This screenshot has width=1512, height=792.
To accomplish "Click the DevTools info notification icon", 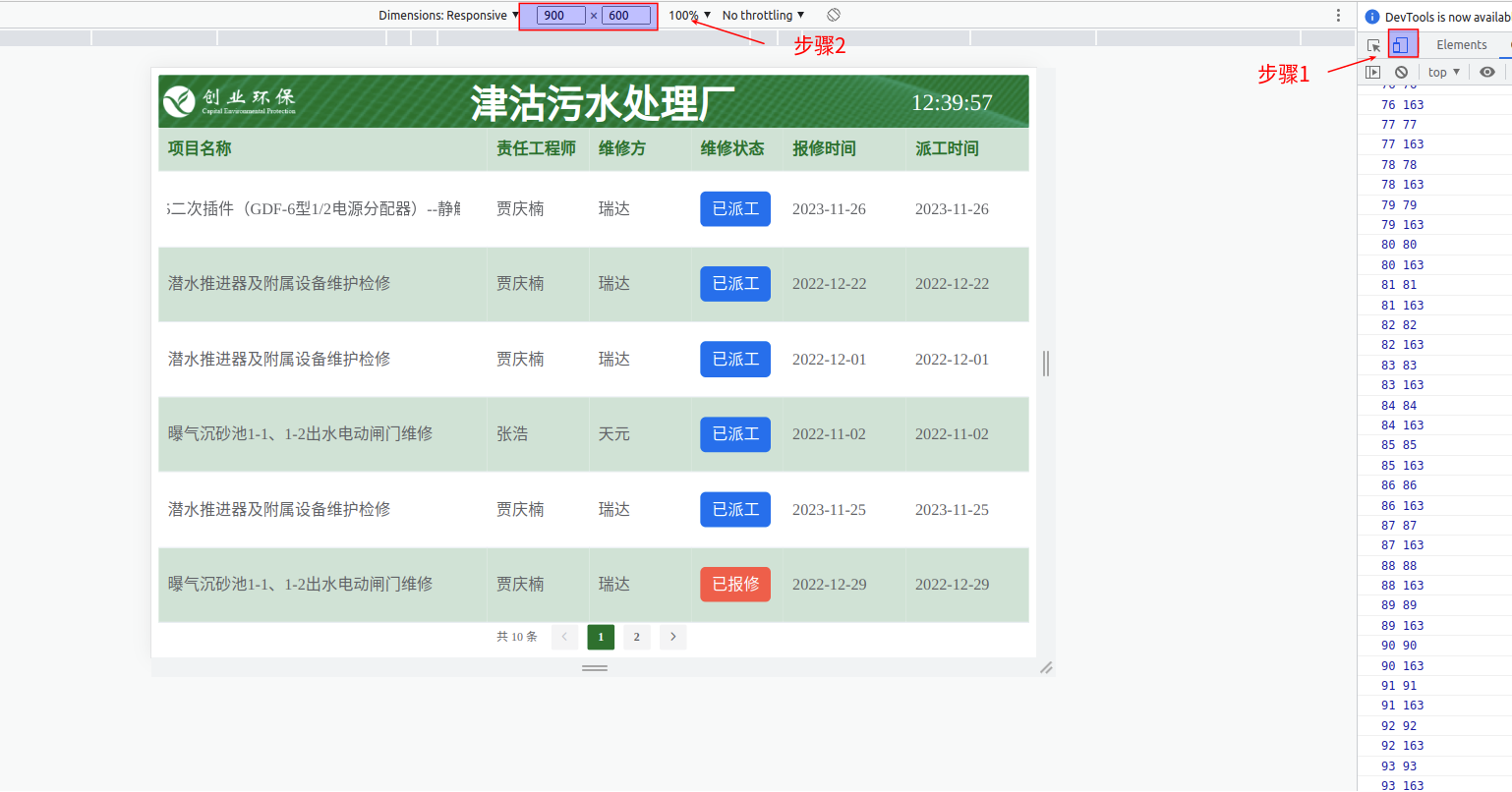I will point(1372,17).
